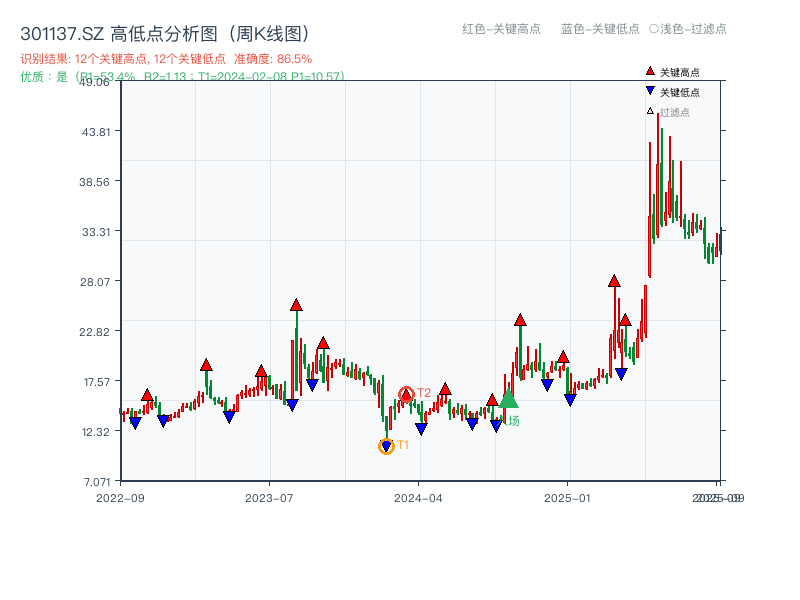Click the hollow 过滤点 triangle legend icon
Viewport: 800px width, 600px height.
[x=648, y=110]
